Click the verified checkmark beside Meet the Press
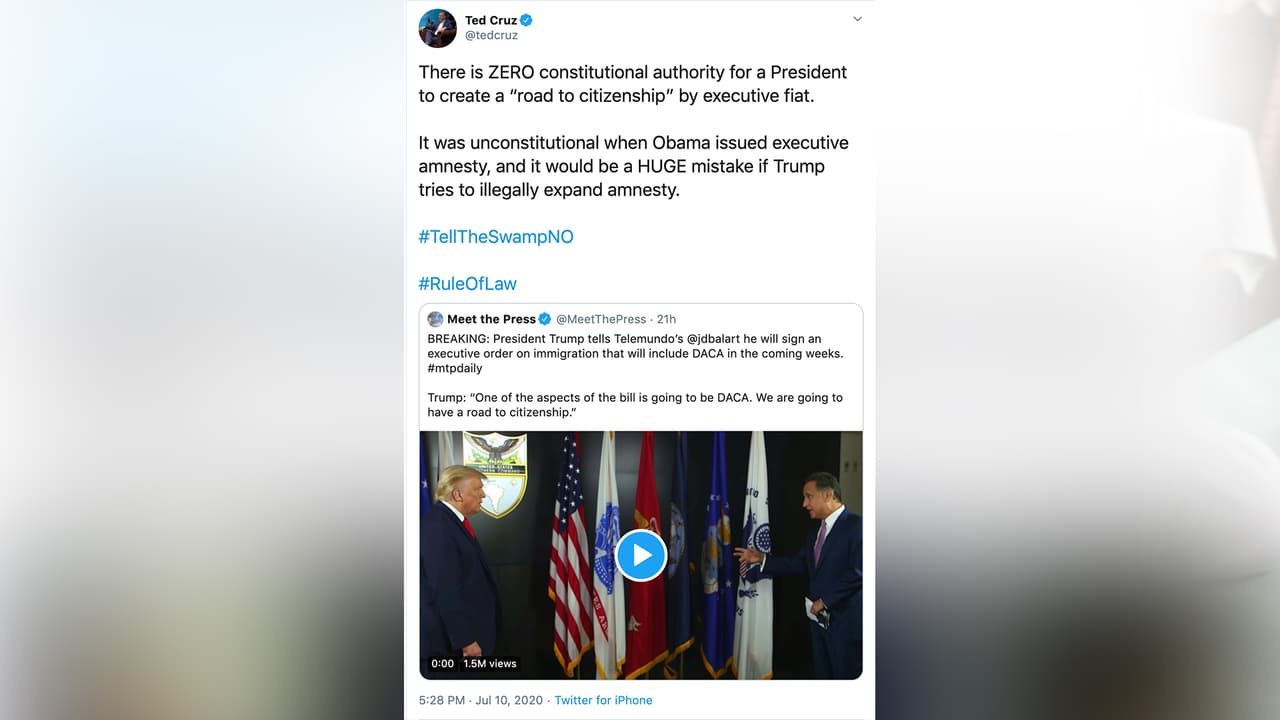Viewport: 1280px width, 720px height. (x=544, y=318)
